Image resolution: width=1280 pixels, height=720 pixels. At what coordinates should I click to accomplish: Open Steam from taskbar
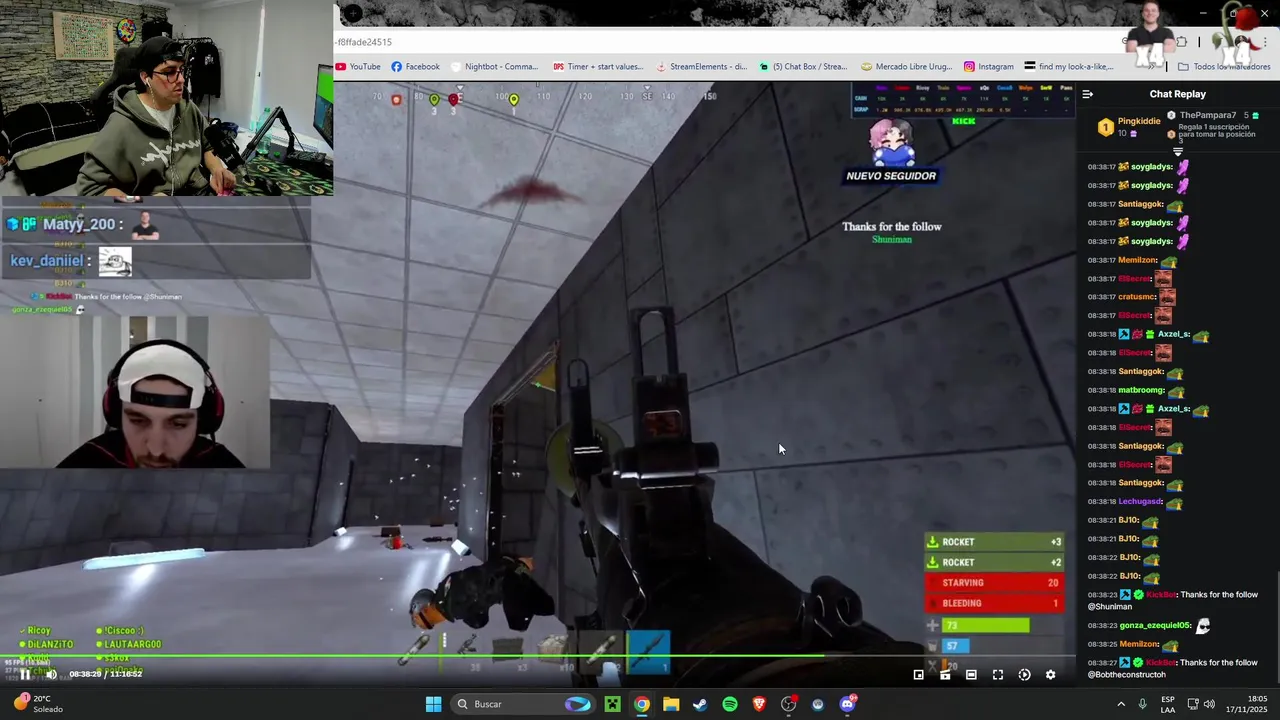[x=700, y=704]
